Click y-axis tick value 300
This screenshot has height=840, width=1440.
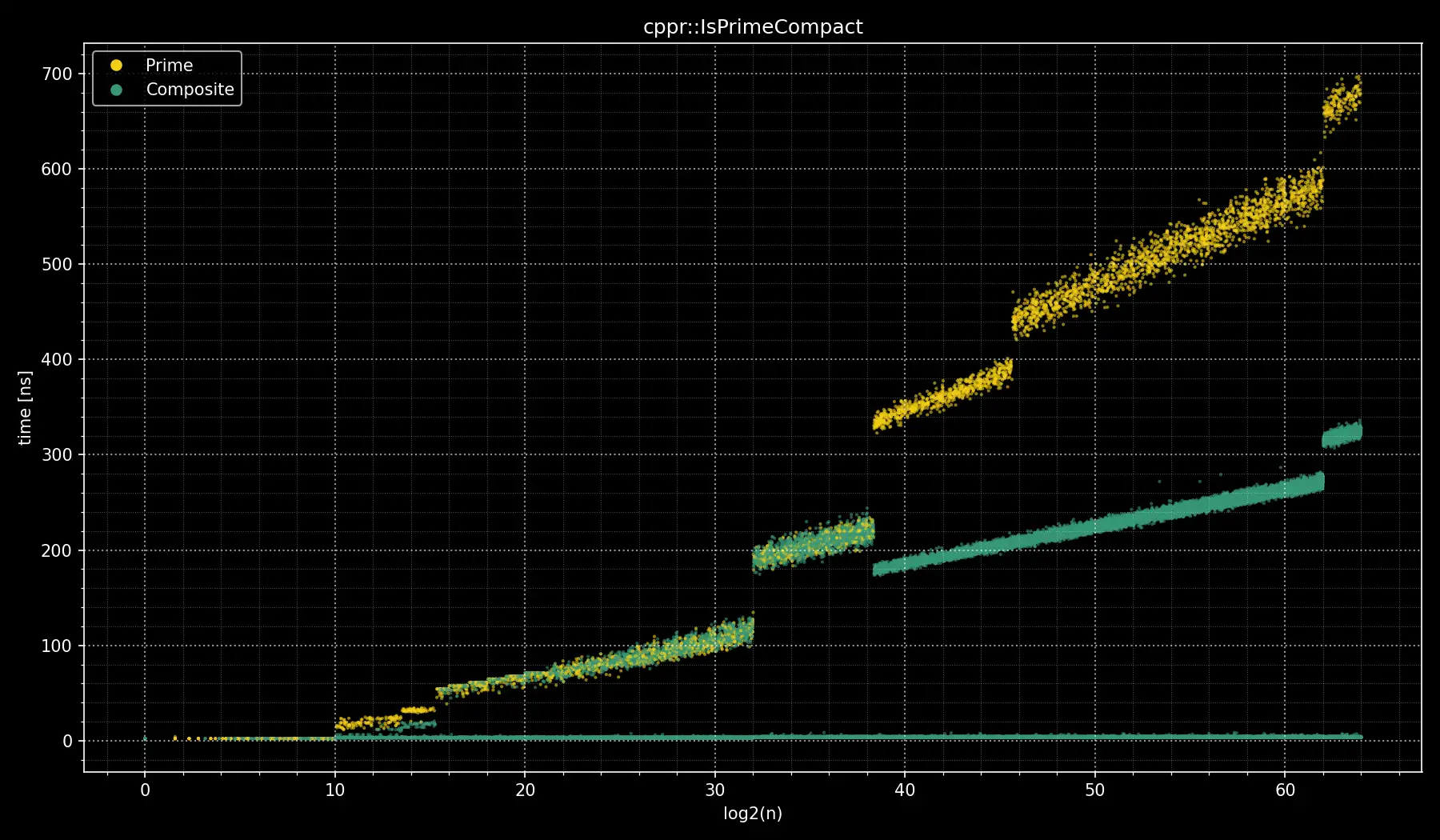pos(57,454)
